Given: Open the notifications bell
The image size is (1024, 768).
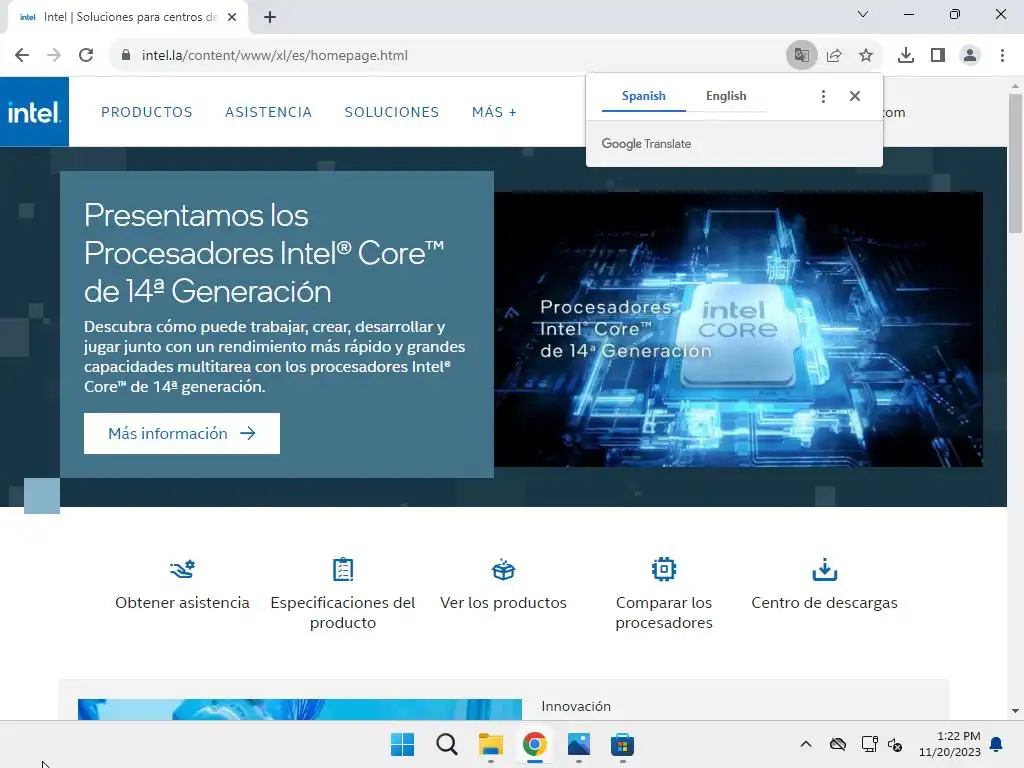Looking at the screenshot, I should tap(997, 744).
